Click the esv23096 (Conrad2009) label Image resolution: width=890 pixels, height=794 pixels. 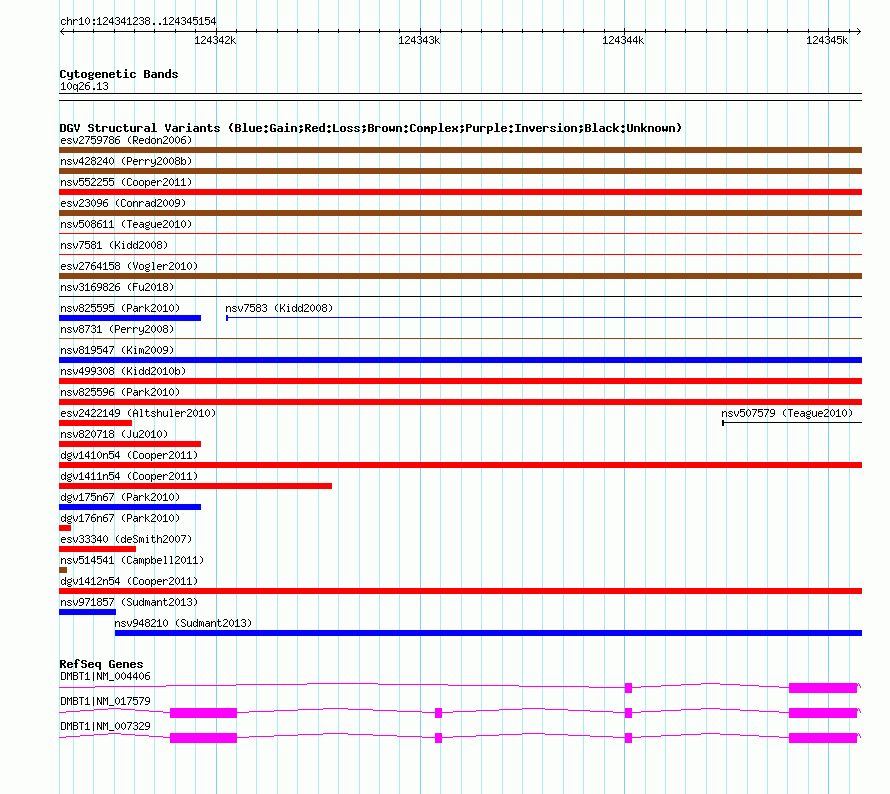click(x=123, y=203)
